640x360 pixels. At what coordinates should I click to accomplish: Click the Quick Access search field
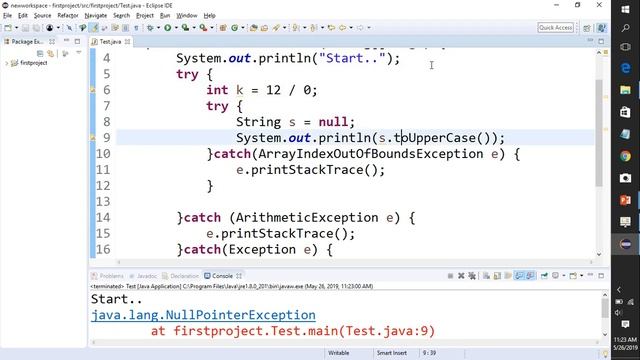[556, 27]
